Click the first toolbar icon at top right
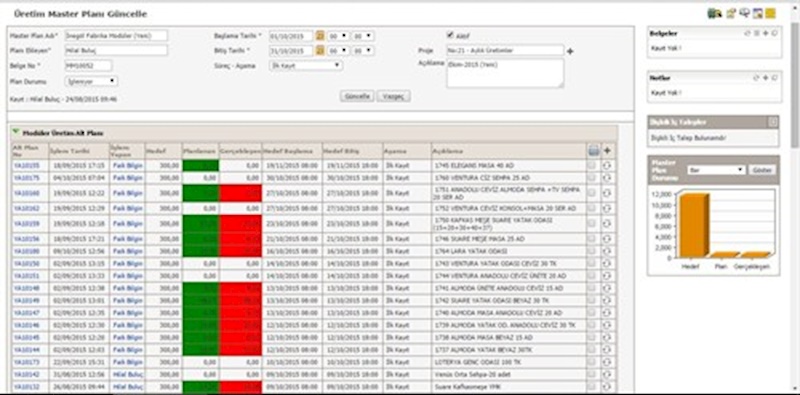Screen dimensions: 800x395 [714, 14]
